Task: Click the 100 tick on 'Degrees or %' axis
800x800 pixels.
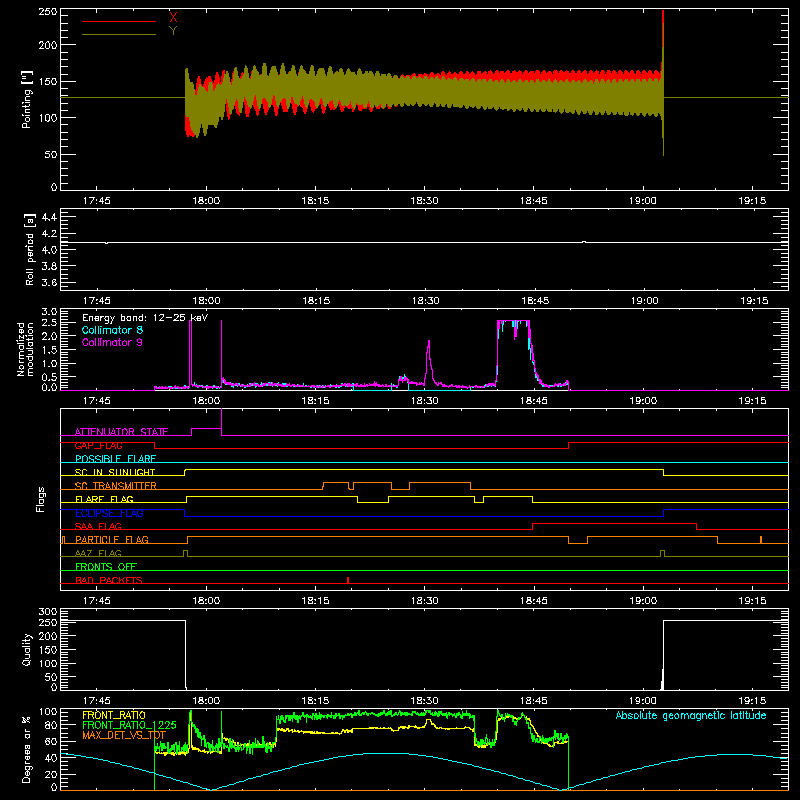Action: pyautogui.click(x=47, y=712)
